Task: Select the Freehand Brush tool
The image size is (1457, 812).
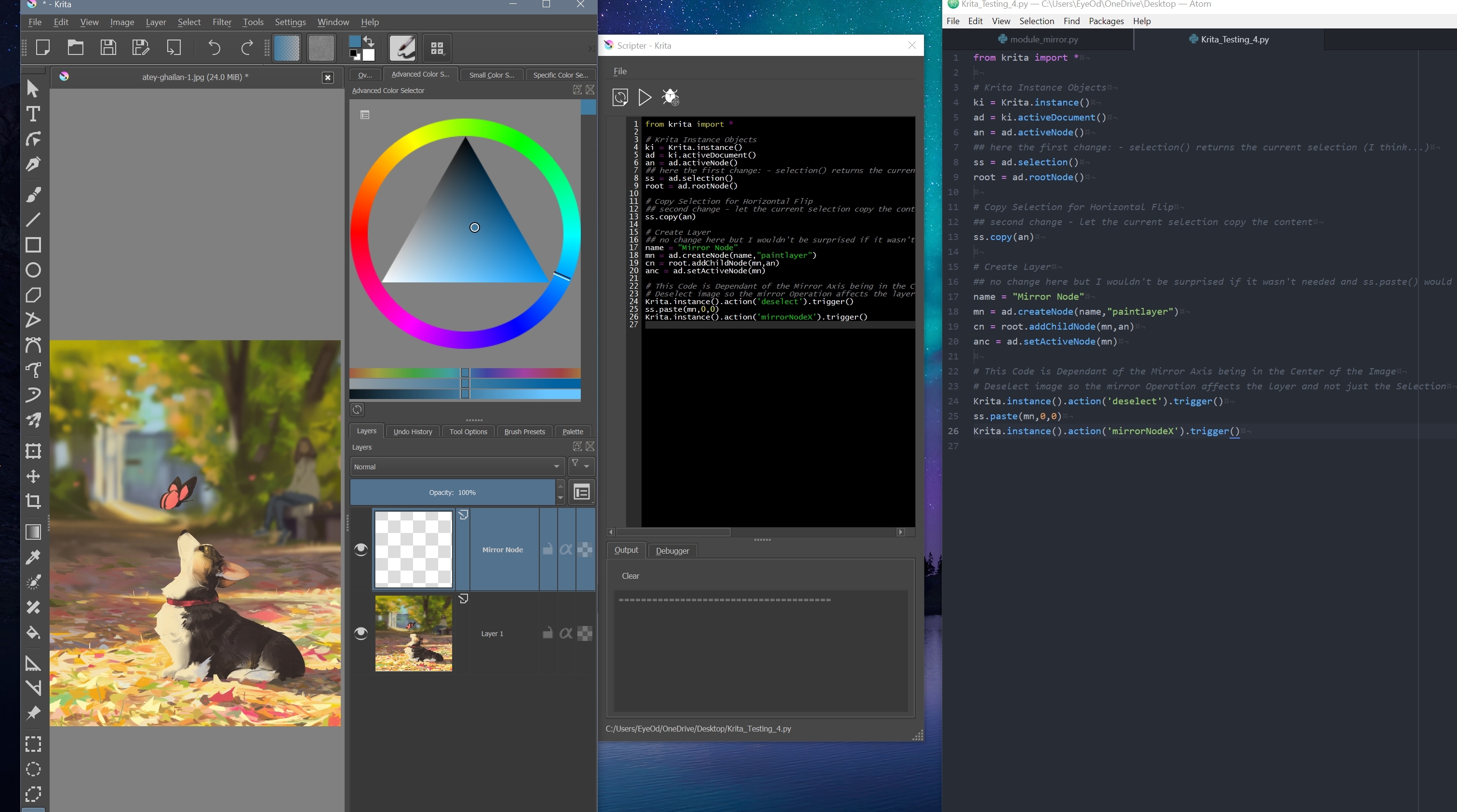Action: (x=33, y=195)
